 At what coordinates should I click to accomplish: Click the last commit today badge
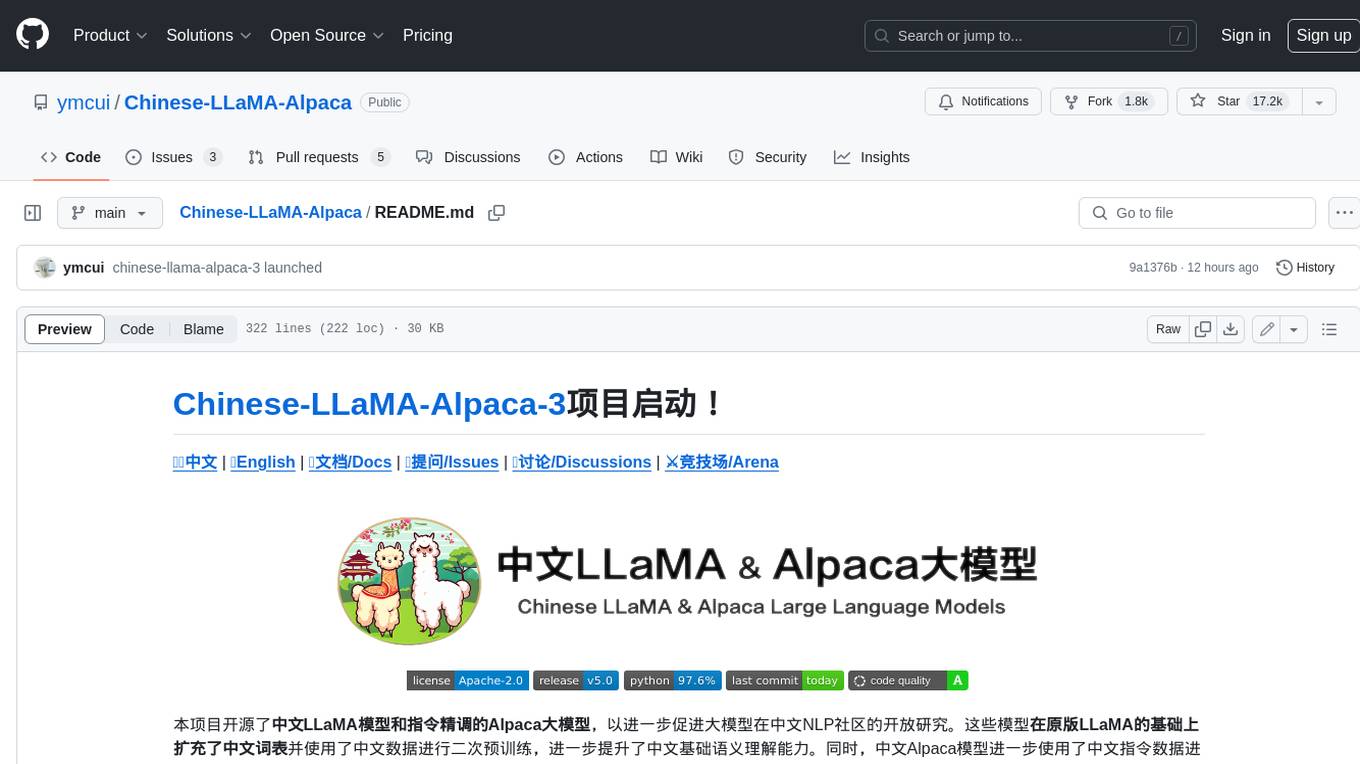[x=785, y=680]
